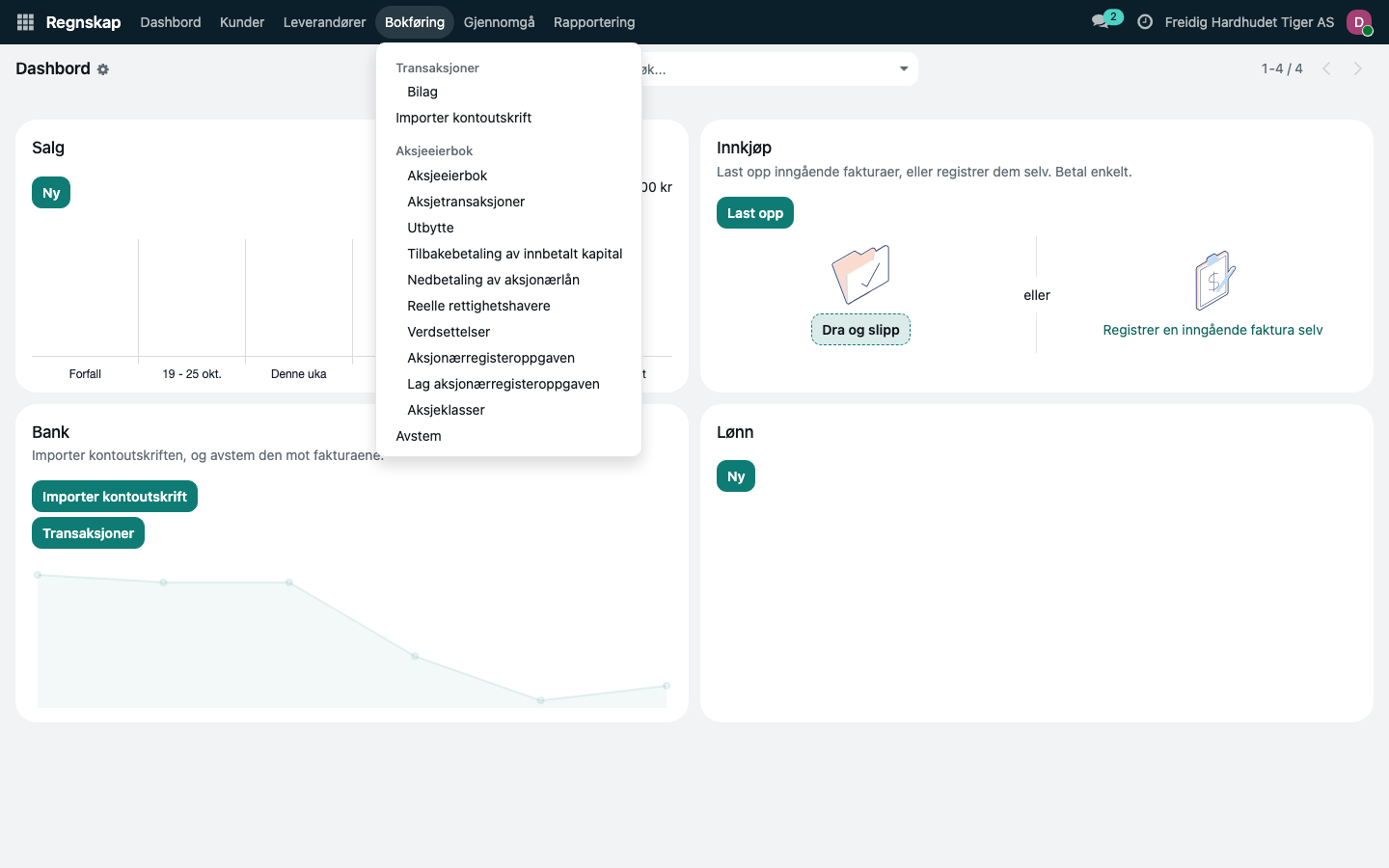
Task: Go to the previous page arrow
Action: click(1327, 68)
